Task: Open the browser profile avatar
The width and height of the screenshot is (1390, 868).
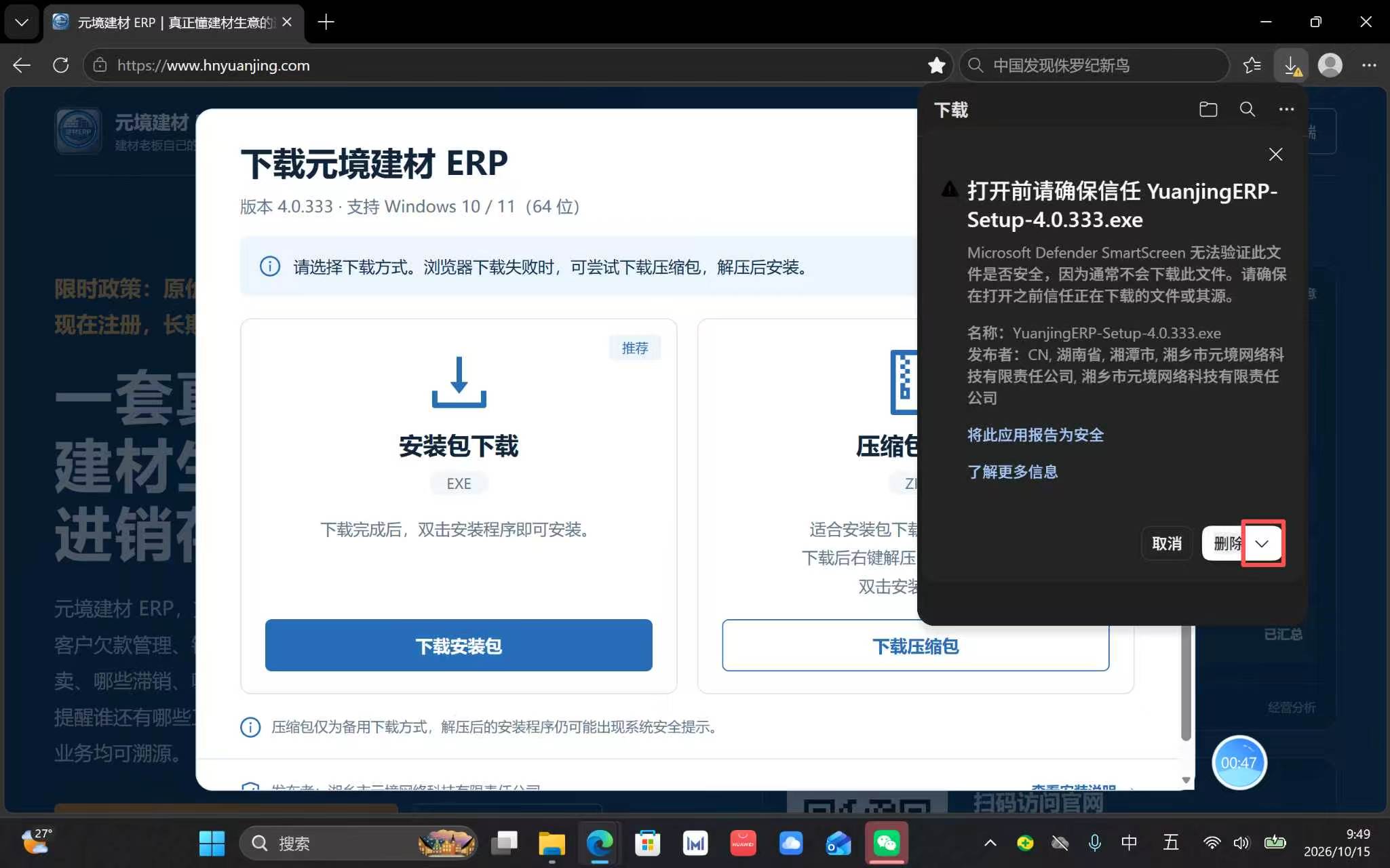Action: (1330, 65)
